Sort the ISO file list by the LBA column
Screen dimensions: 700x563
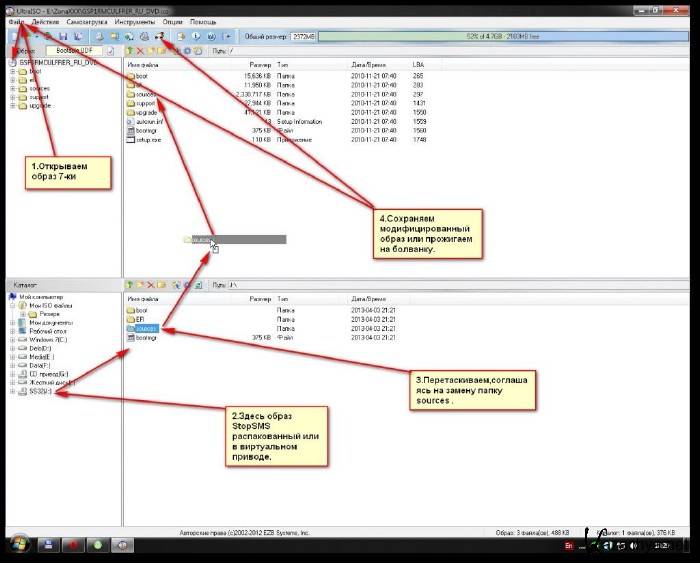point(419,64)
